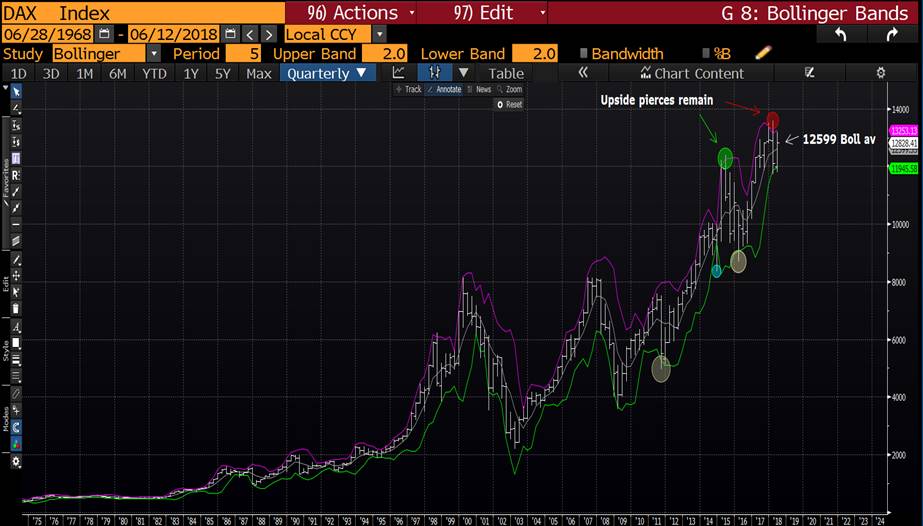Click the '12599 Boll av' annotation text
Screen dimensions: 923x526
tap(839, 139)
